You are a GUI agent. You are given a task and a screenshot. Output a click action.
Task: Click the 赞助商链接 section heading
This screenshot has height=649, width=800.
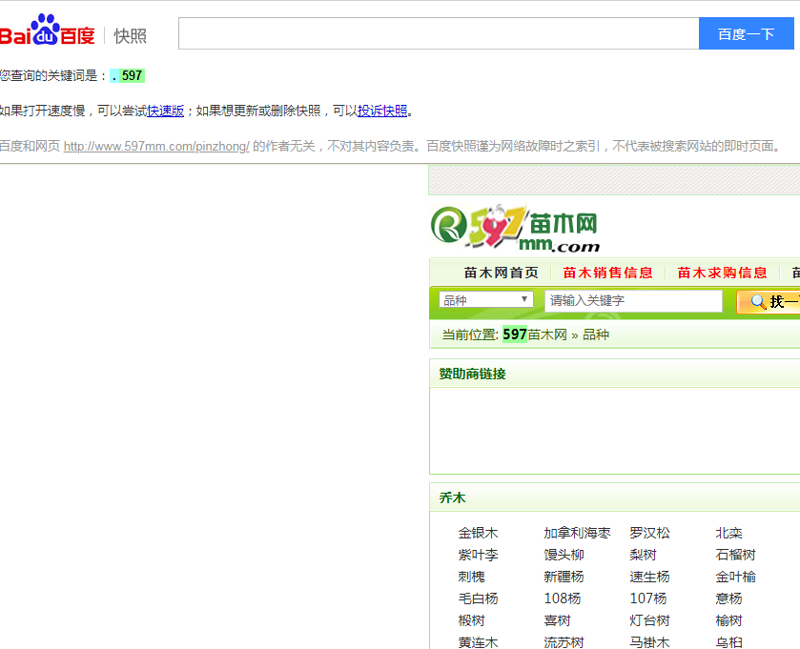[x=472, y=374]
